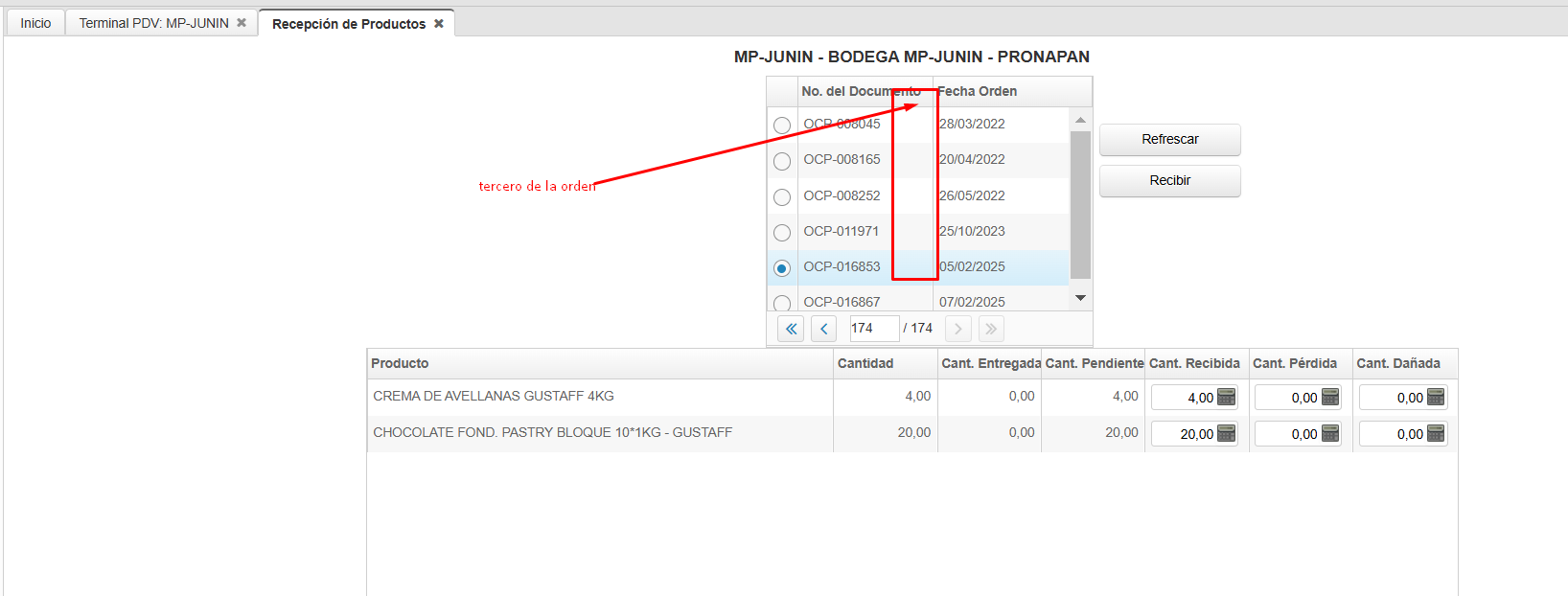Open calculator for CHOCOLATE FOND. Cant. Recibida
1568x596 pixels.
pos(1226,434)
